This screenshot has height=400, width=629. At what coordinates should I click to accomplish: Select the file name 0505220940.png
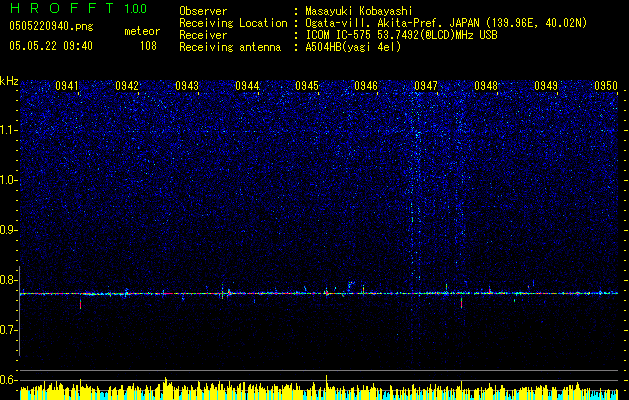pyautogui.click(x=51, y=26)
